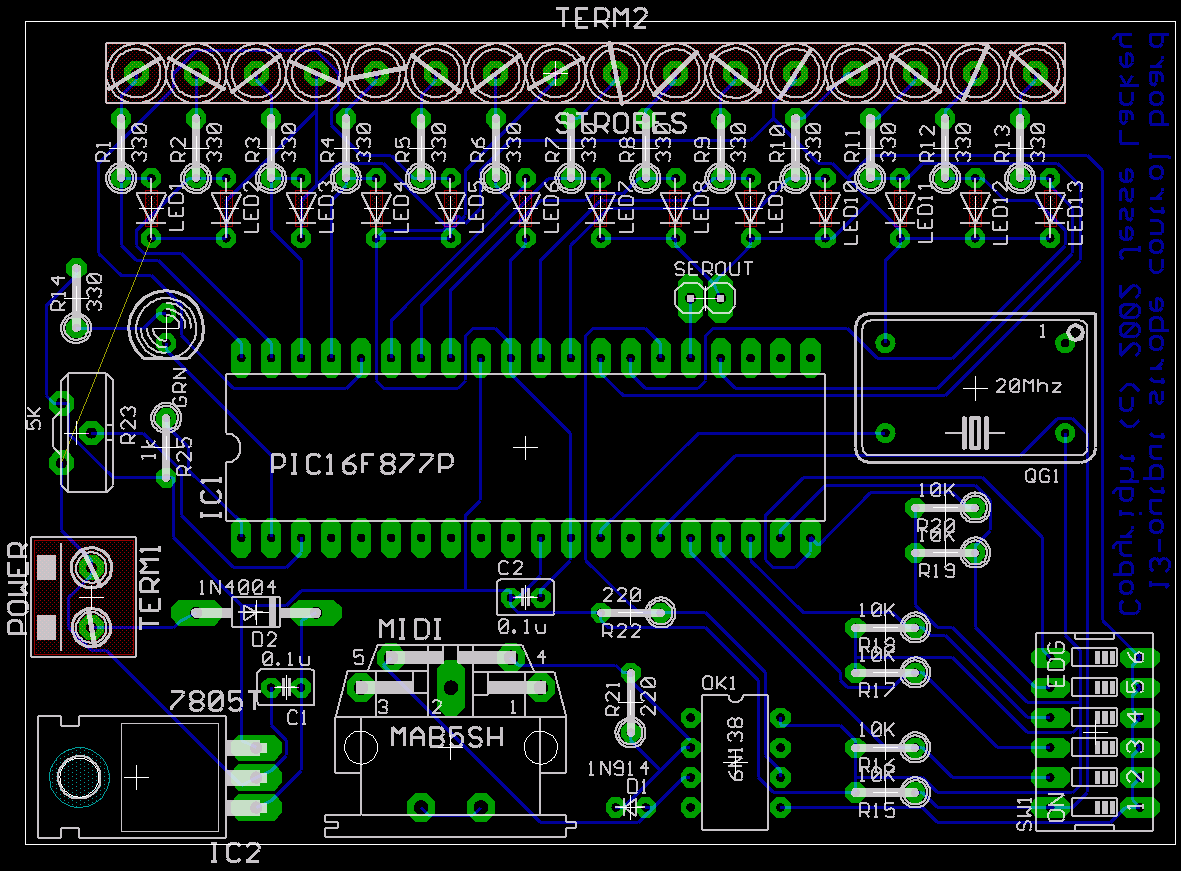The height and width of the screenshot is (871, 1181).
Task: Select the D2 diode symbol
Action: [255, 613]
